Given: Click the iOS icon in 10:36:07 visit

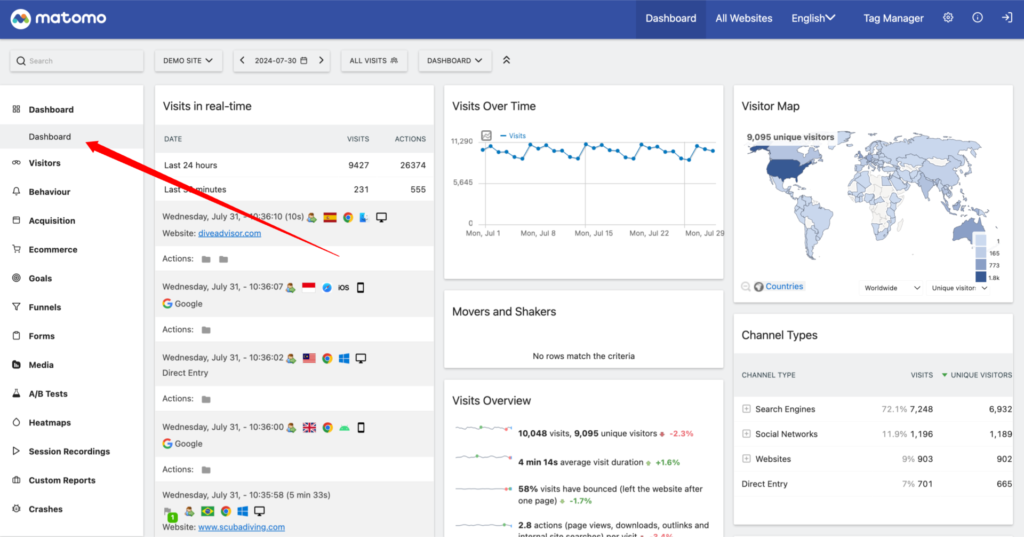Looking at the screenshot, I should 344,287.
